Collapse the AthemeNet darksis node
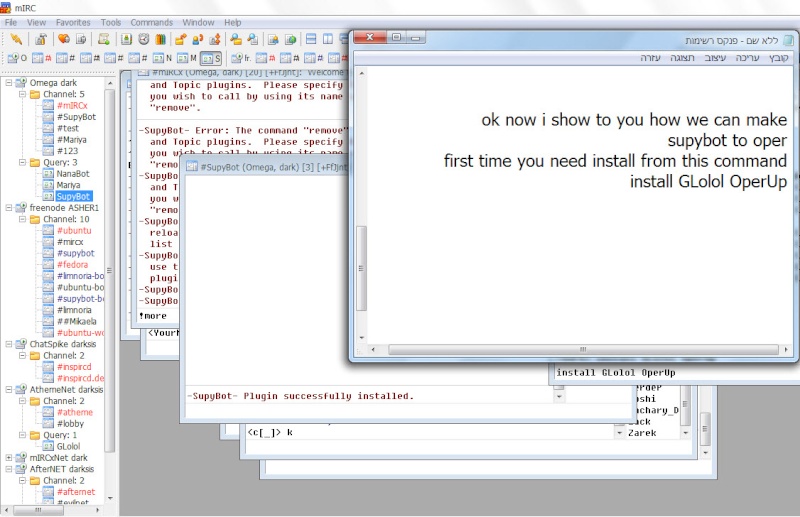The image size is (800, 517). (9, 389)
